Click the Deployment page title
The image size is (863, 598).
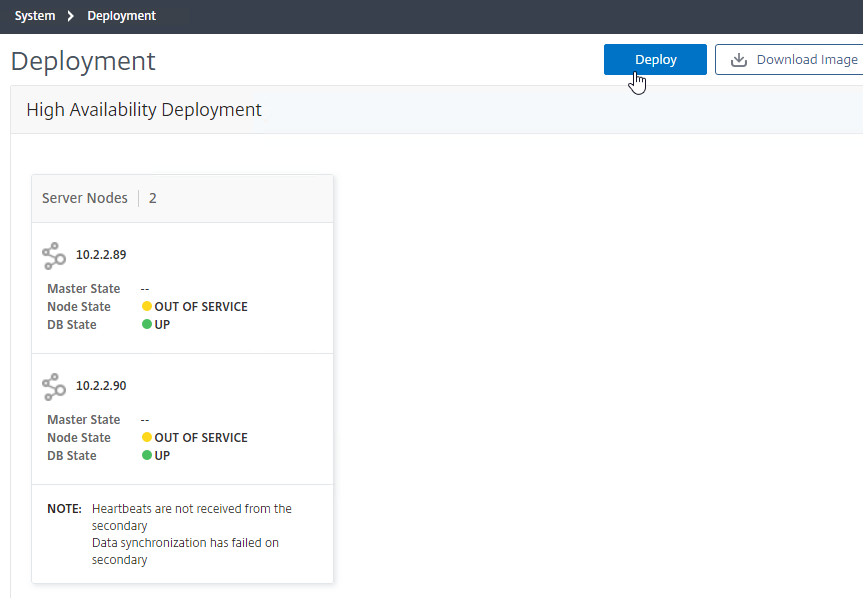[x=83, y=61]
